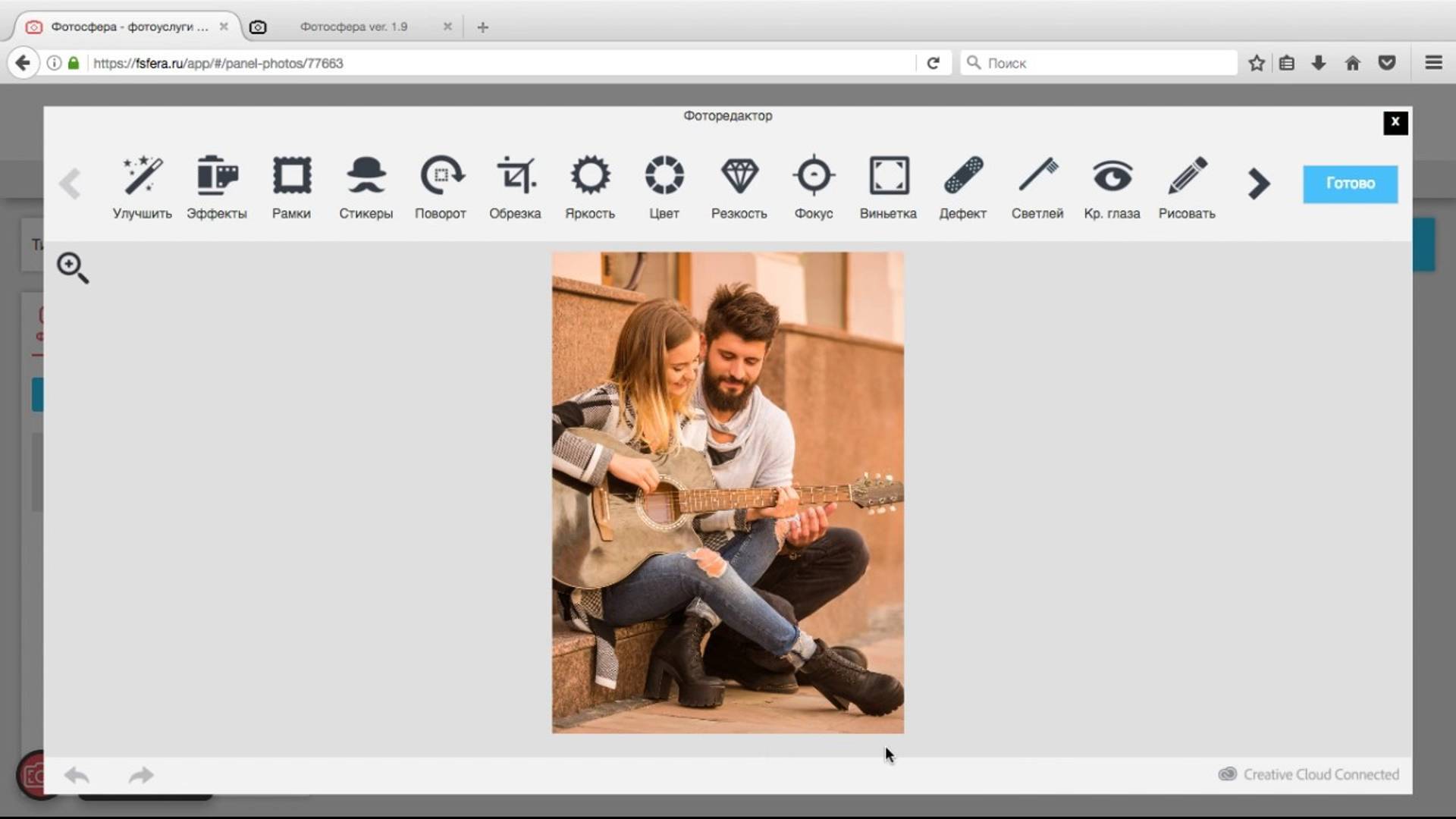
Task: Open the Цвет color tool
Action: tap(664, 187)
